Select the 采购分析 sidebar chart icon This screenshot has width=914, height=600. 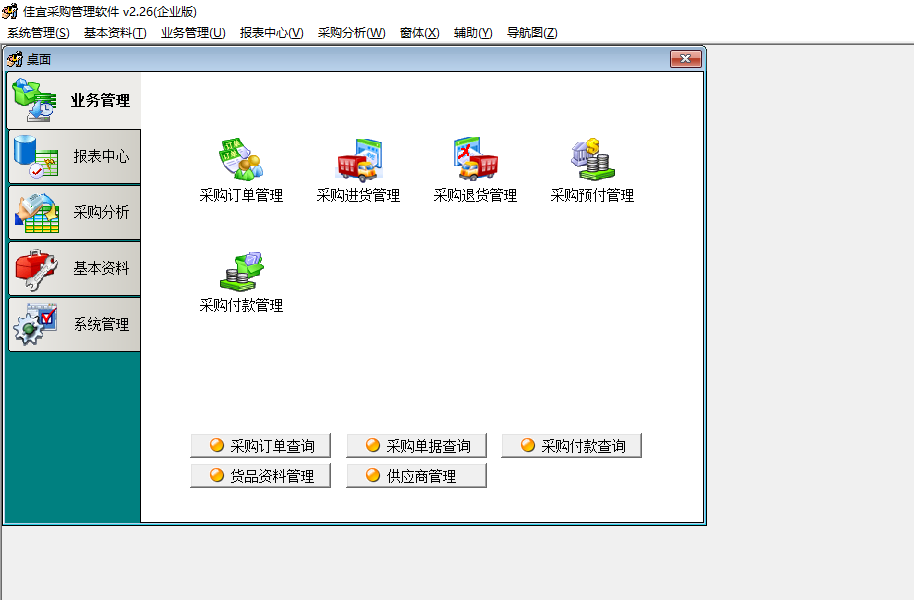pyautogui.click(x=37, y=212)
